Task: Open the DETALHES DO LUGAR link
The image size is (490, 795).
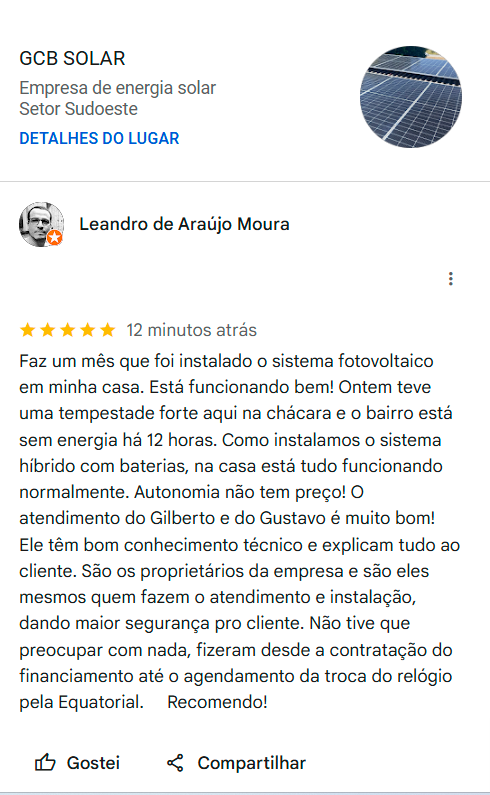Action: pos(99,138)
